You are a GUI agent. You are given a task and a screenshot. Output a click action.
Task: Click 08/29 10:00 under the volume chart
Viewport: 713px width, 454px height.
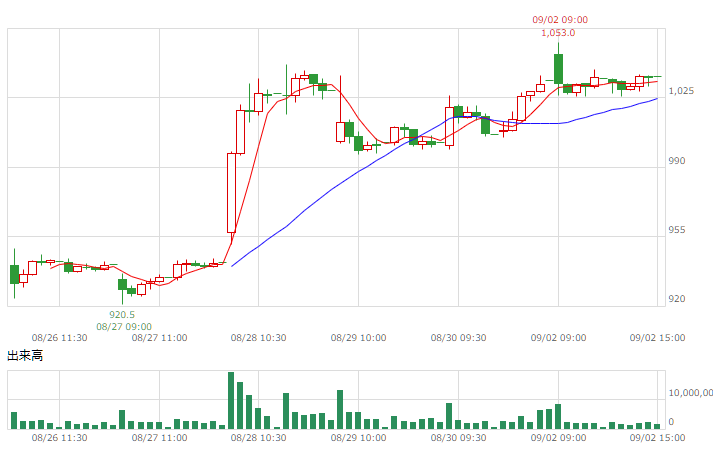[359, 438]
